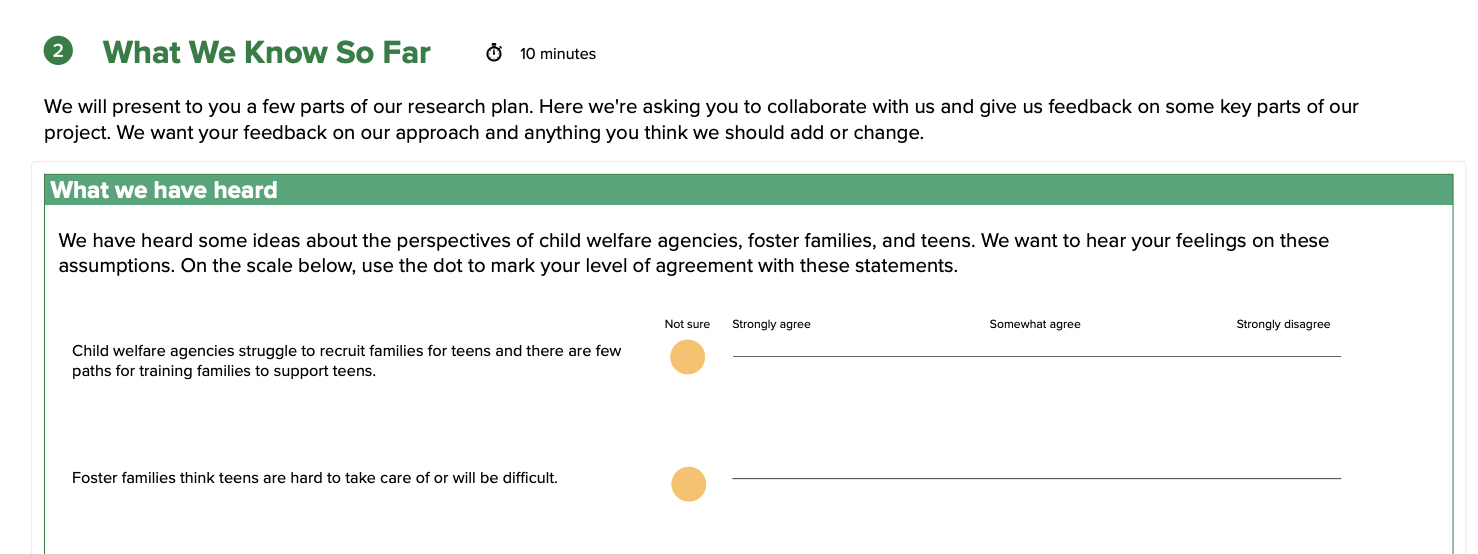Click the statement about child welfare agencies struggling
The image size is (1478, 554).
point(347,361)
